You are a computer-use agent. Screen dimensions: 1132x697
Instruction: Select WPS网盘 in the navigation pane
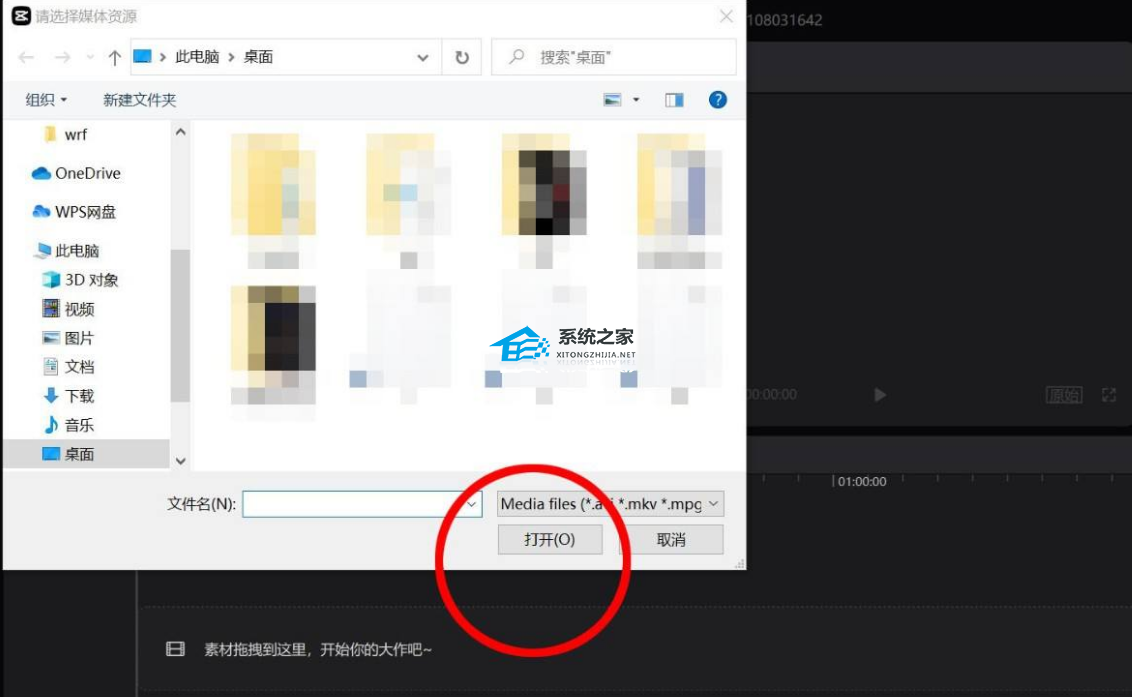click(x=74, y=212)
